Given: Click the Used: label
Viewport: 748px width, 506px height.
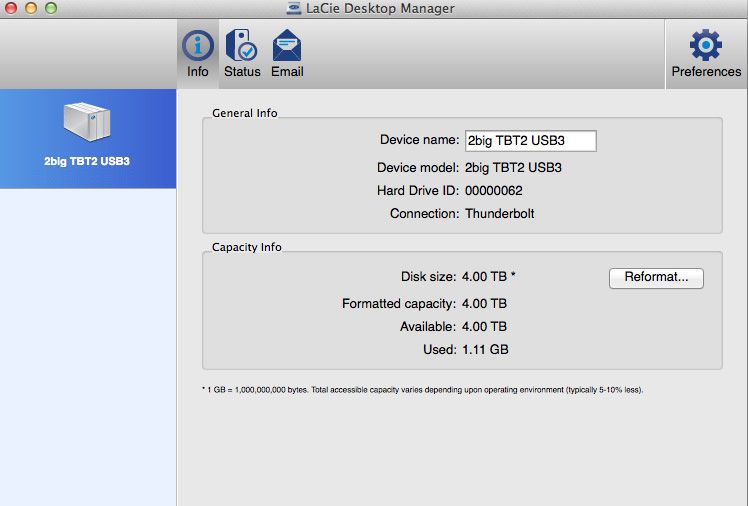Looking at the screenshot, I should tap(440, 350).
